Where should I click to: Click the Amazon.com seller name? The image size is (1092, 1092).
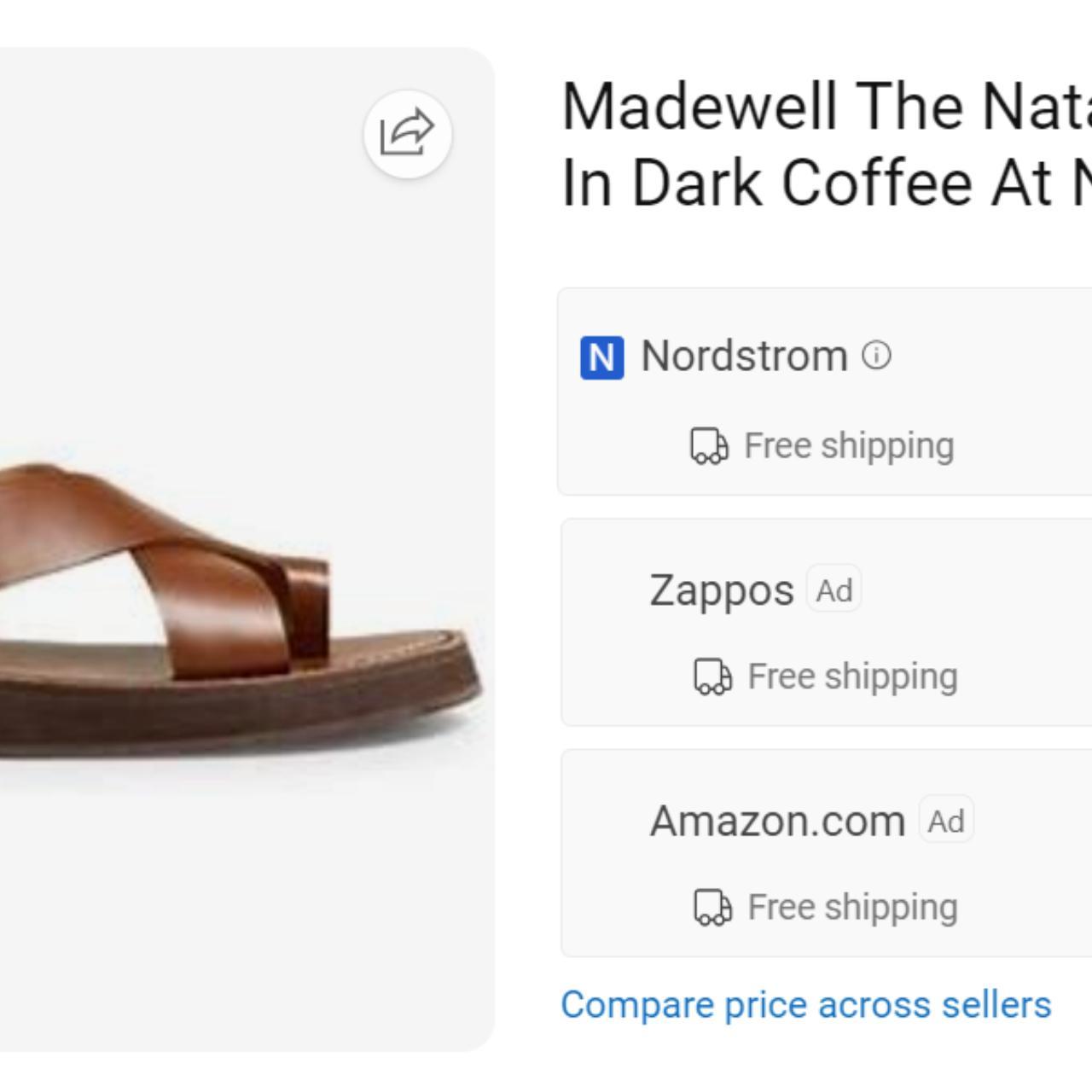click(x=777, y=820)
